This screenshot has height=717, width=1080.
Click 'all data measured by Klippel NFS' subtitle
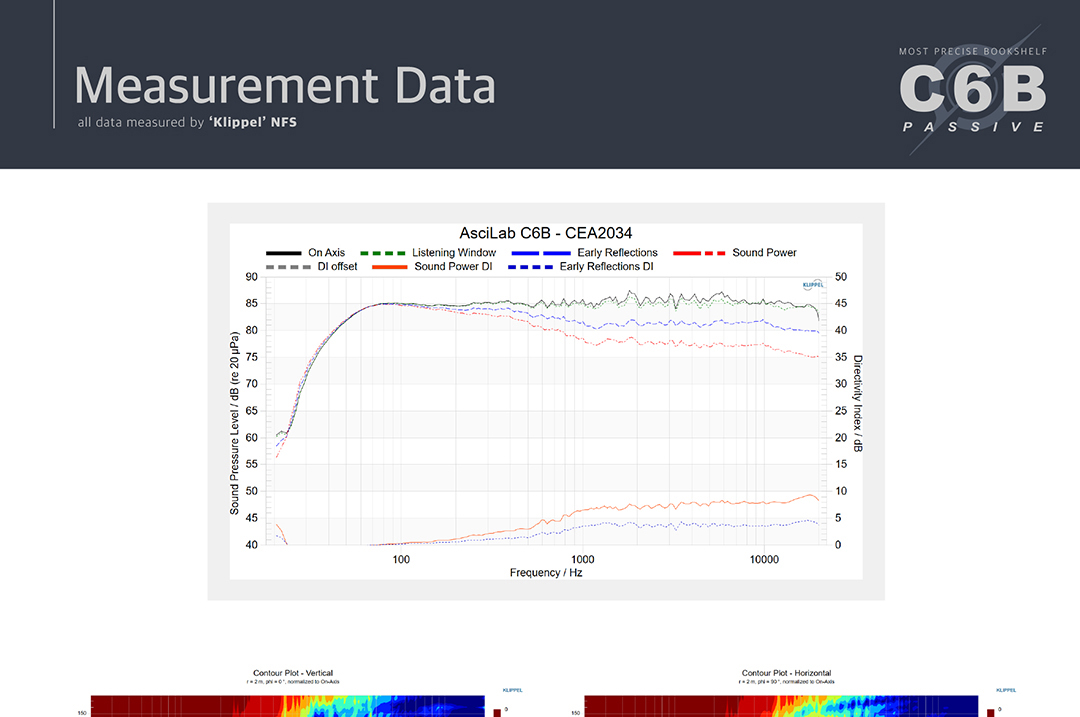pos(187,123)
